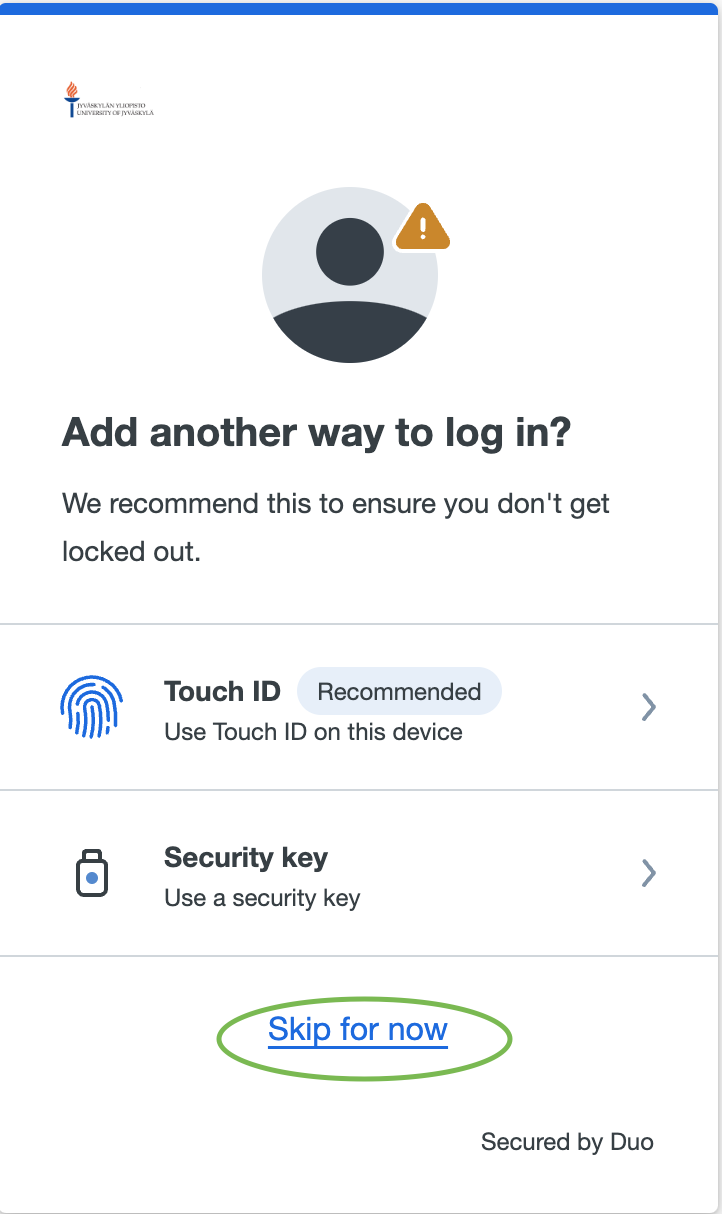The height and width of the screenshot is (1214, 722).
Task: Select the Recommended badge beside Touch ID
Action: coord(399,691)
